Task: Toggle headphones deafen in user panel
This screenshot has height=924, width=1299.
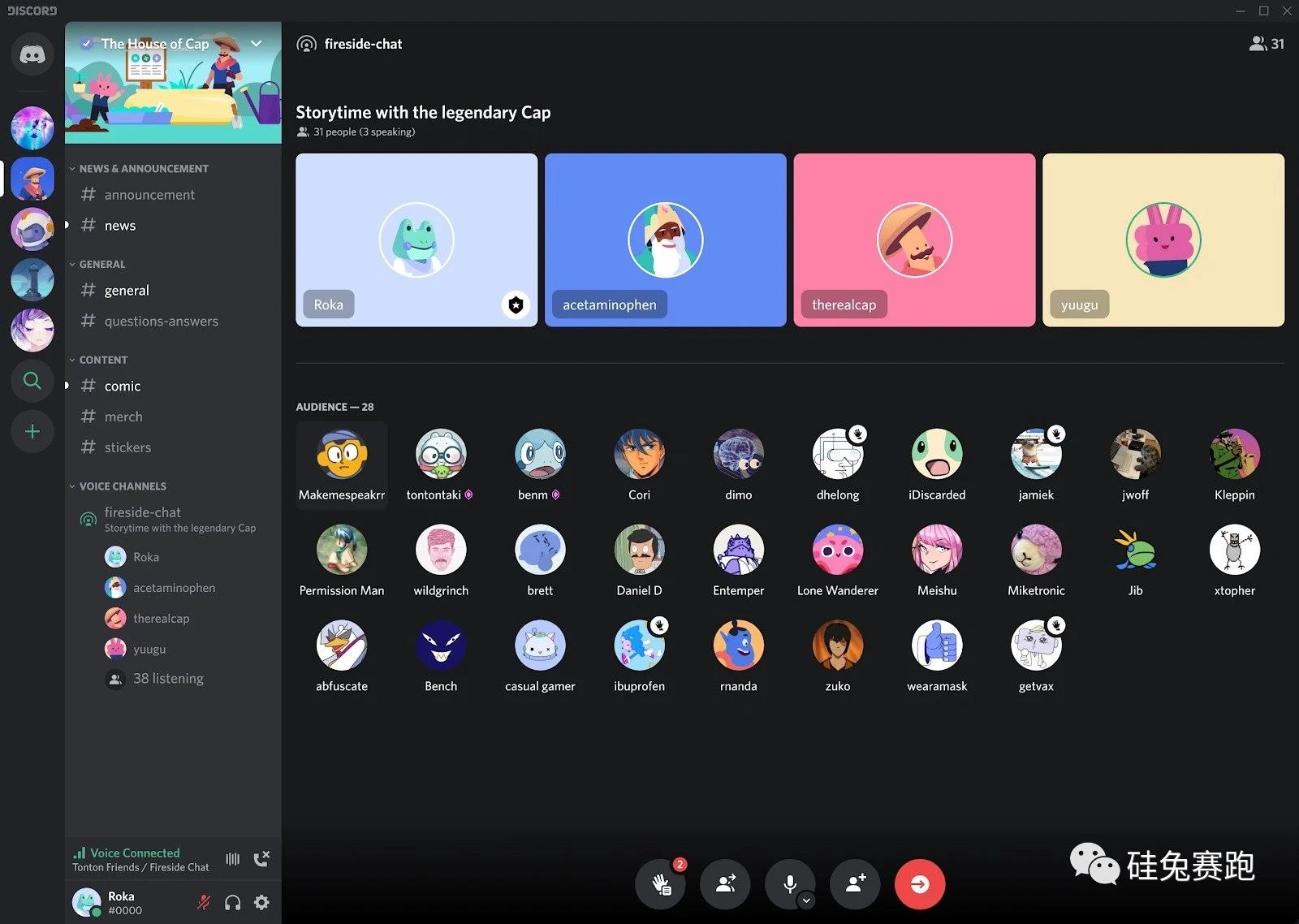Action: pos(232,902)
